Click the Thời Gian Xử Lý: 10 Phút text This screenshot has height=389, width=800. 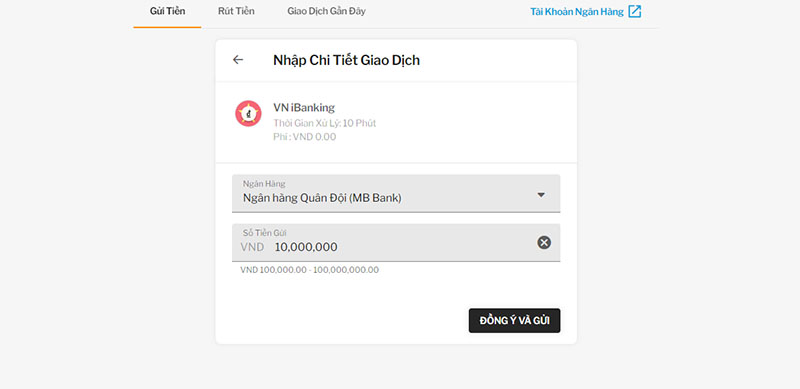pyautogui.click(x=324, y=123)
